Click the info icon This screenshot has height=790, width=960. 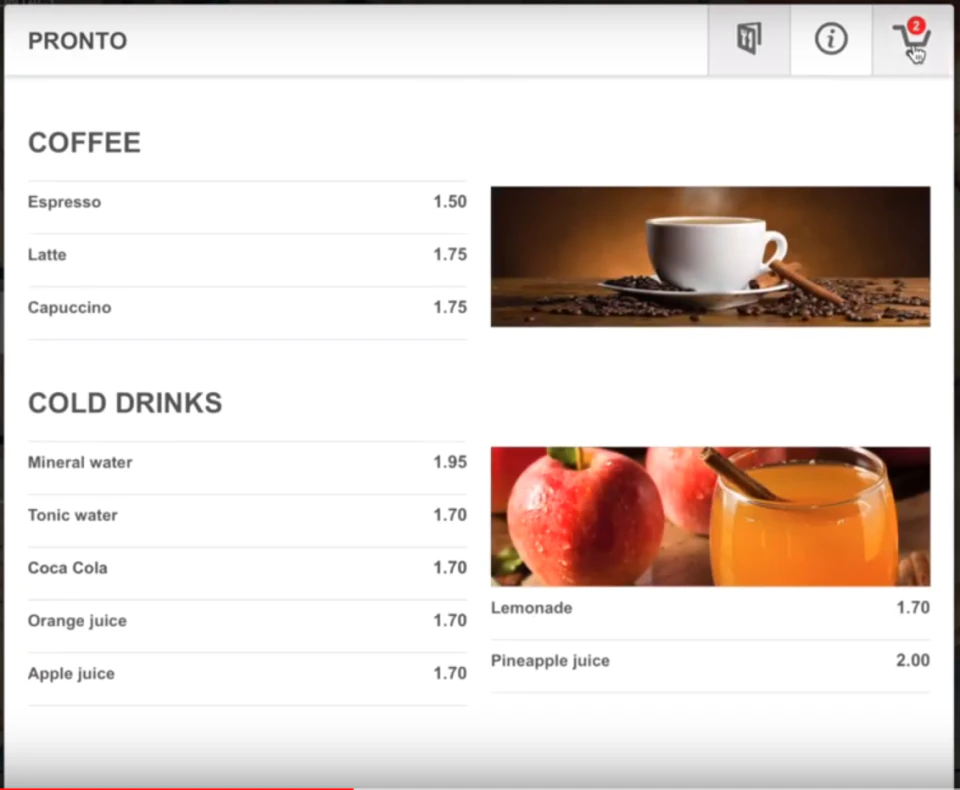(x=830, y=40)
